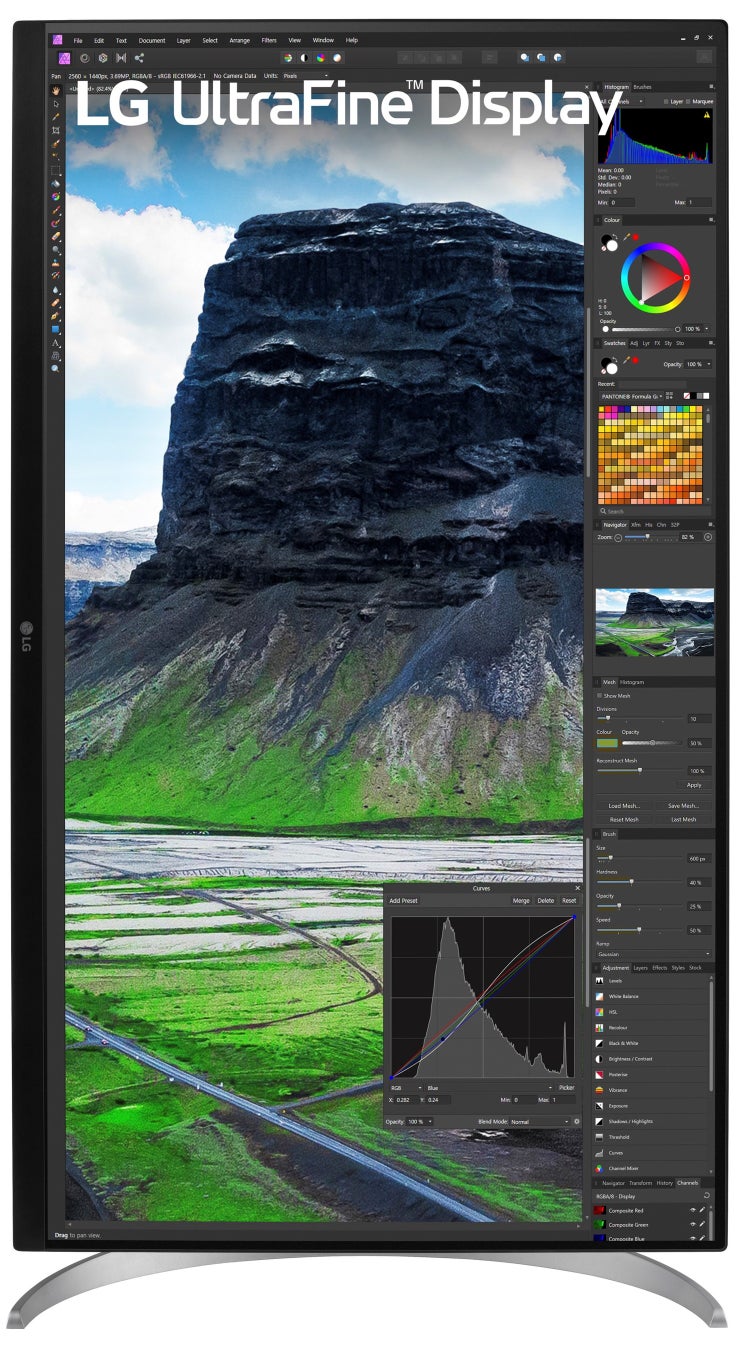This screenshot has height=1350, width=742.
Task: Adjust the brush Hardness slider
Action: click(x=640, y=882)
